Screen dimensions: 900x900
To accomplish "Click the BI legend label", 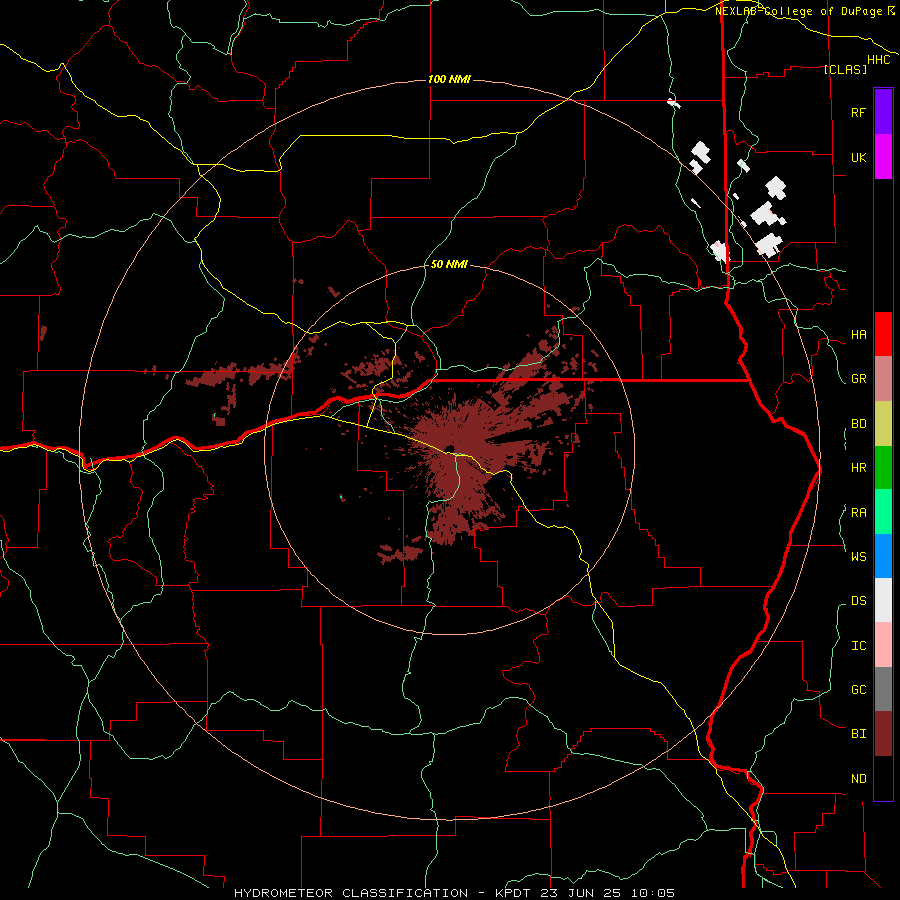I will [859, 734].
